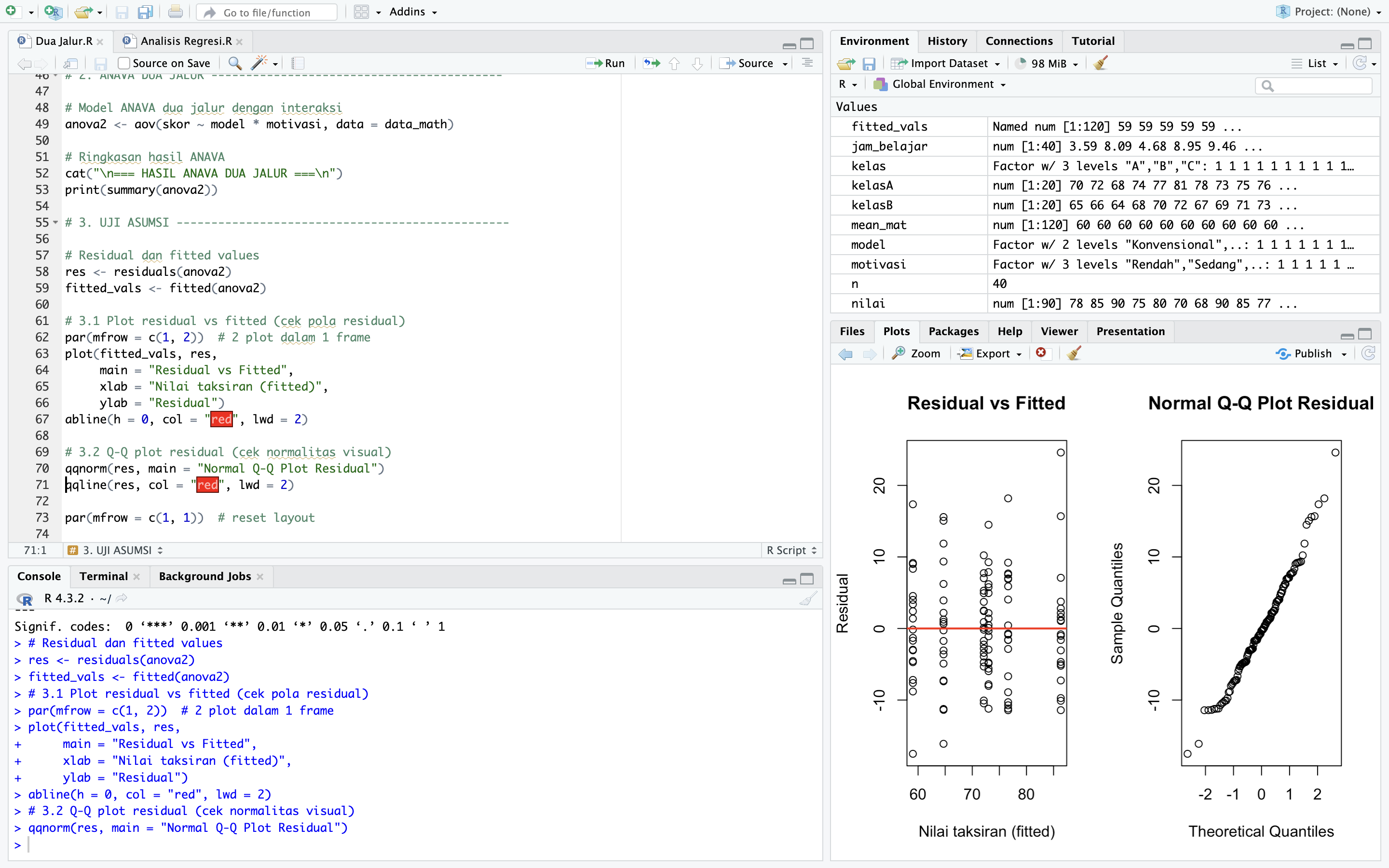Open the Import Dataset dropdown
Image resolution: width=1389 pixels, height=868 pixels.
[948, 63]
